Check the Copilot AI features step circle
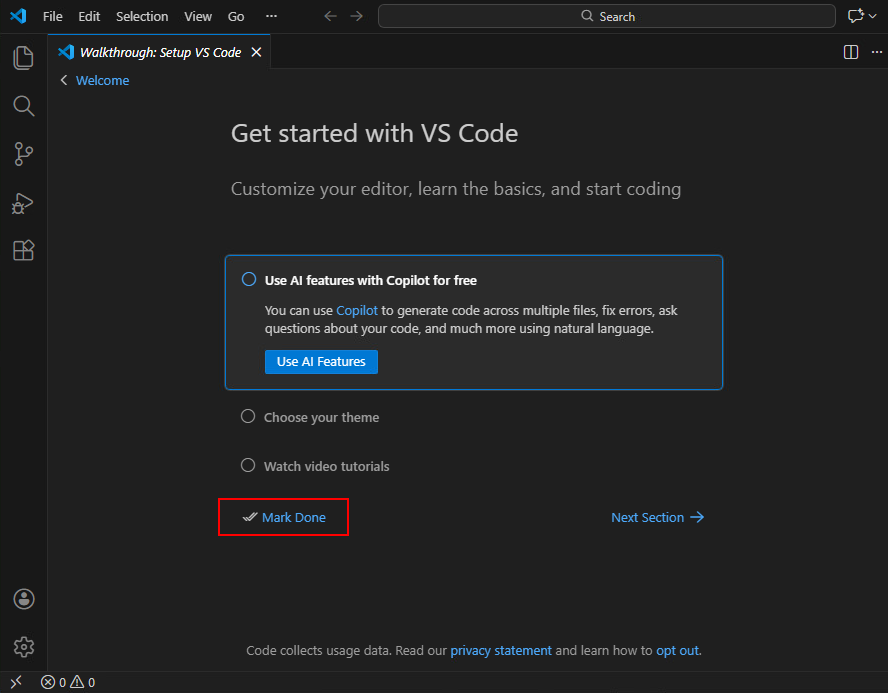 tap(249, 280)
